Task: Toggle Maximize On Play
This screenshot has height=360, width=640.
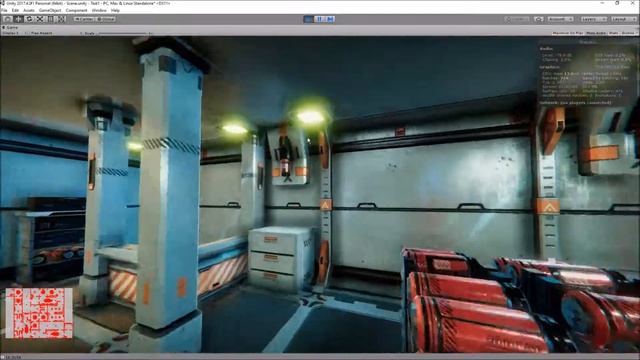Action: tap(567, 33)
